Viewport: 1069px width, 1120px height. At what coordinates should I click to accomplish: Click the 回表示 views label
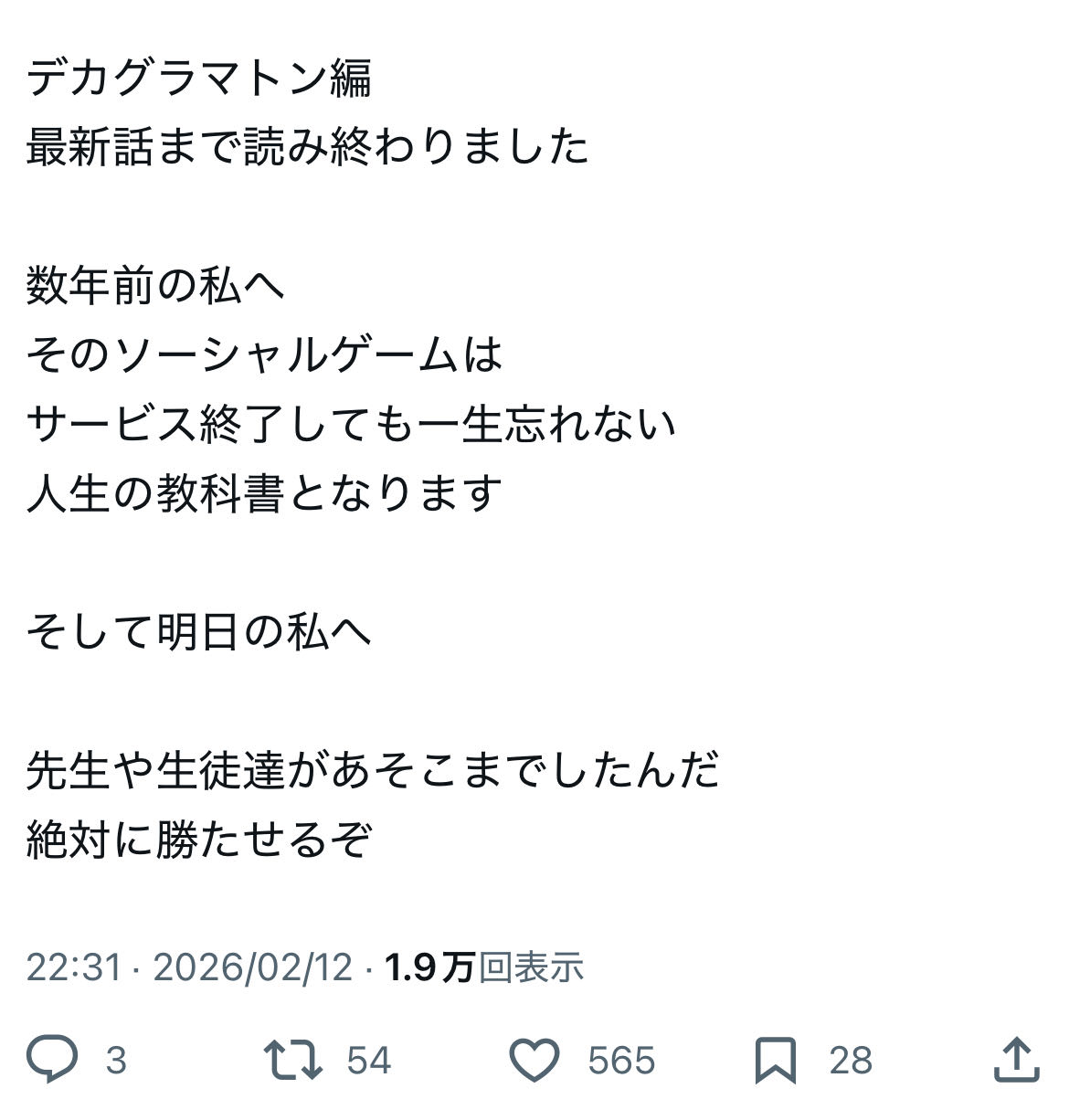532,967
